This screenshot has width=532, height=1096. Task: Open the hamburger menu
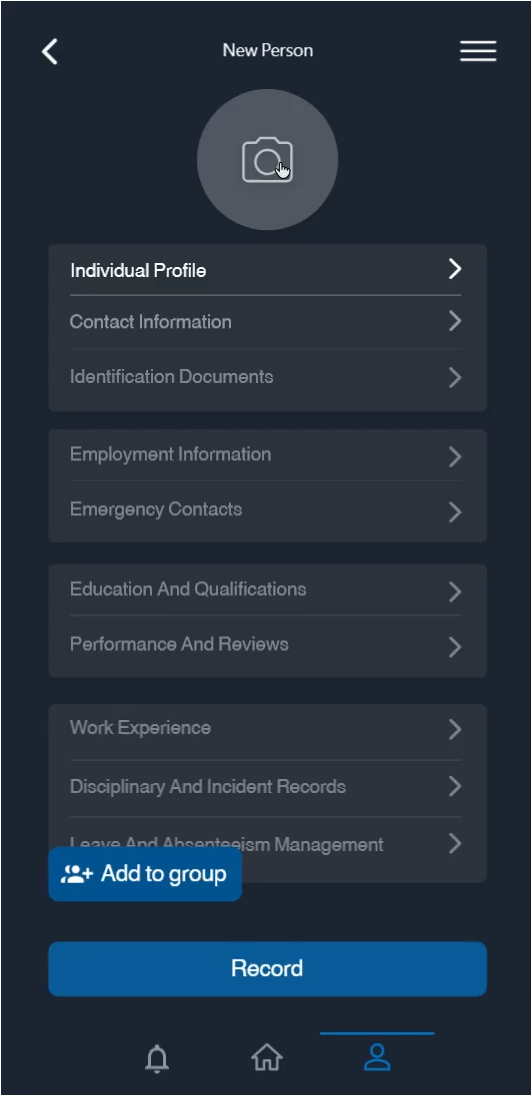[x=478, y=51]
